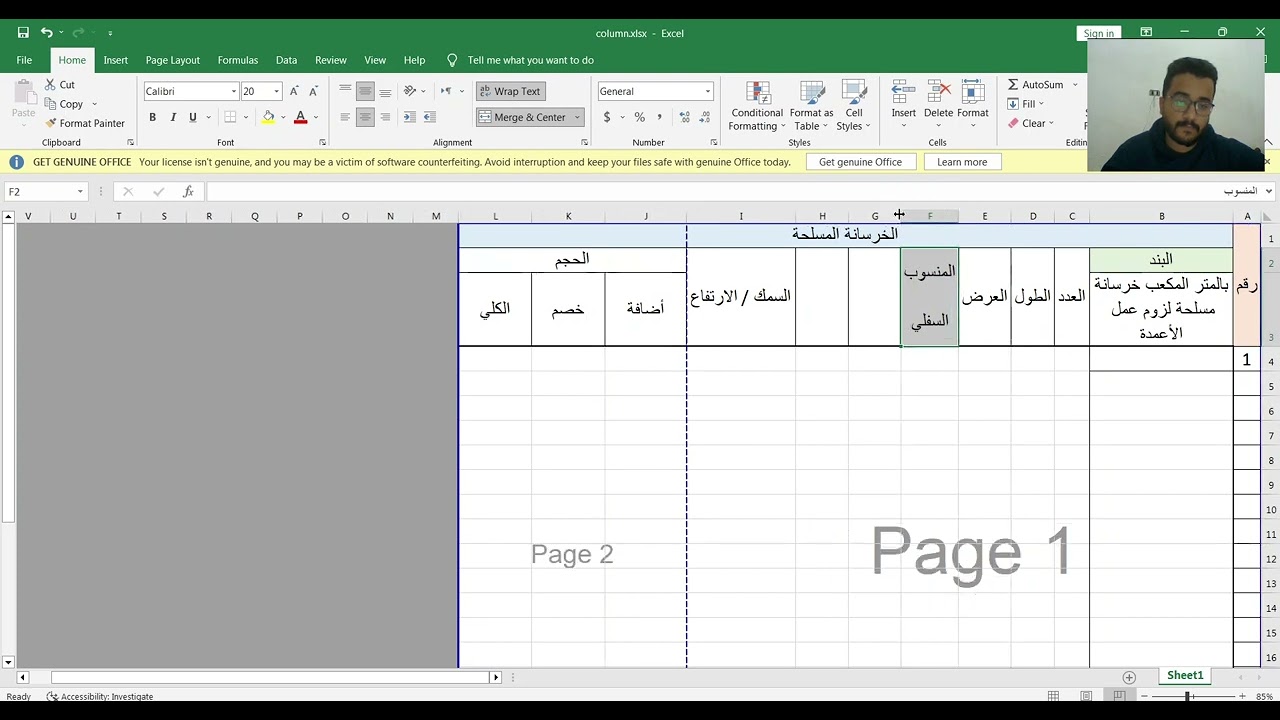Image resolution: width=1280 pixels, height=720 pixels.
Task: Click the Decrease Decimal icon
Action: tap(705, 117)
